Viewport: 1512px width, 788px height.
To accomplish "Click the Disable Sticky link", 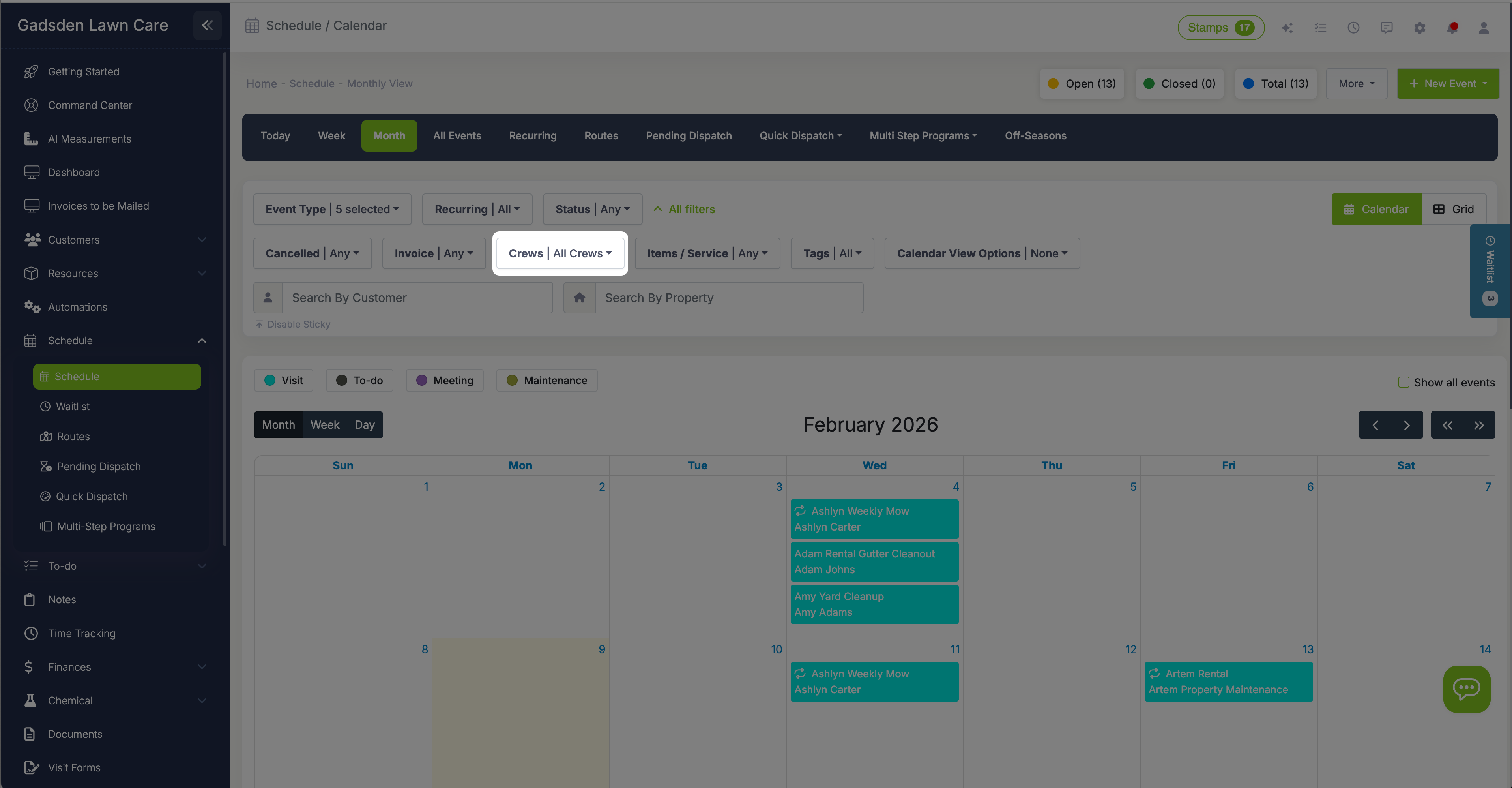I will pos(298,324).
